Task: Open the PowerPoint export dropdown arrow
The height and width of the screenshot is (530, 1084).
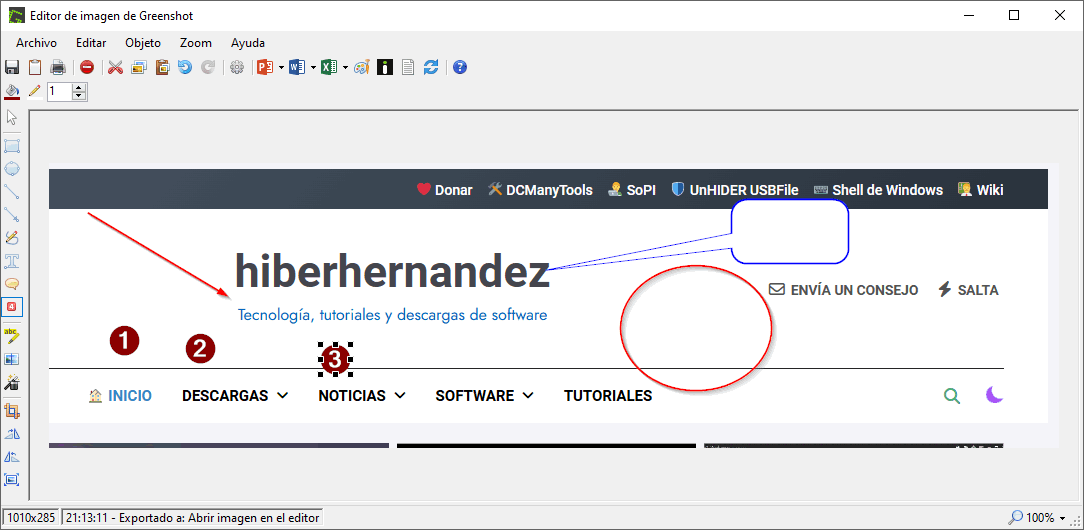Action: tap(281, 68)
